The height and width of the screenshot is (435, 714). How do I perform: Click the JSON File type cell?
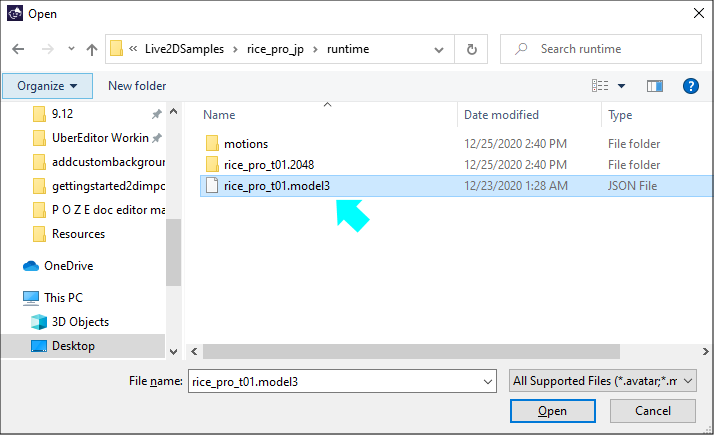[632, 186]
